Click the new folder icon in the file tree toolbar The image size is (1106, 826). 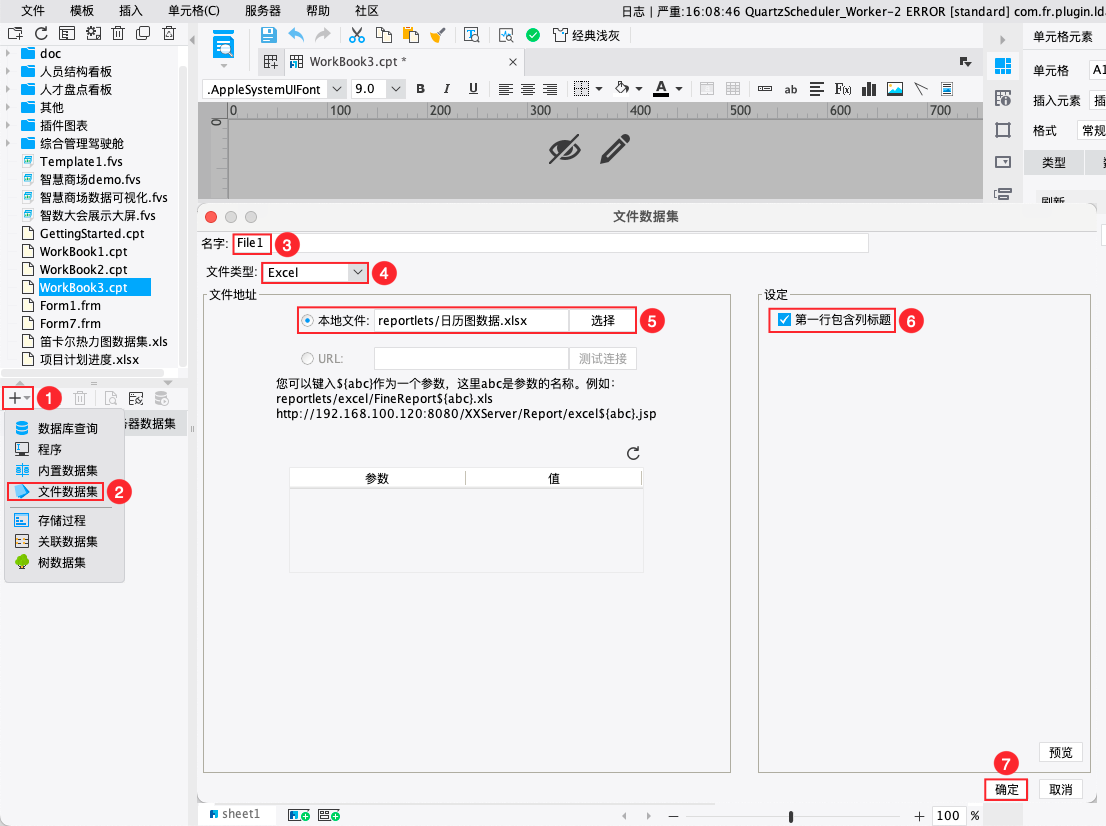click(15, 33)
